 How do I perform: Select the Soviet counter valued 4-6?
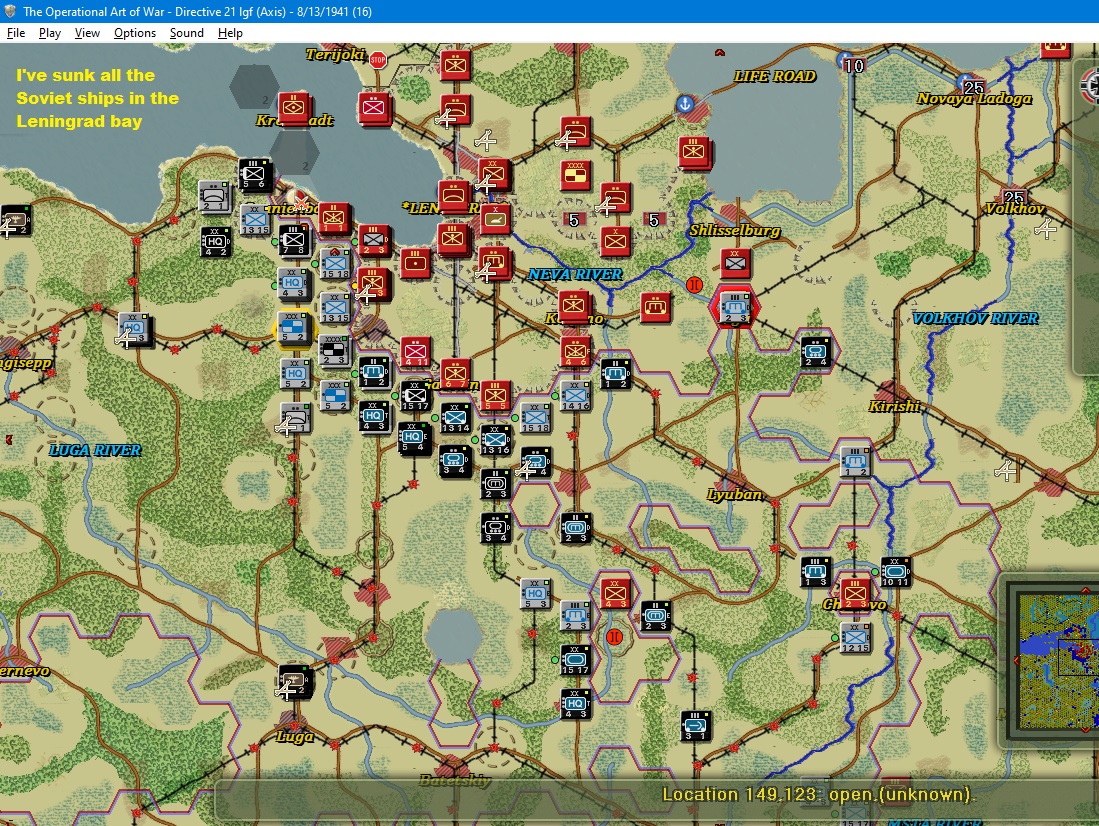(x=575, y=352)
